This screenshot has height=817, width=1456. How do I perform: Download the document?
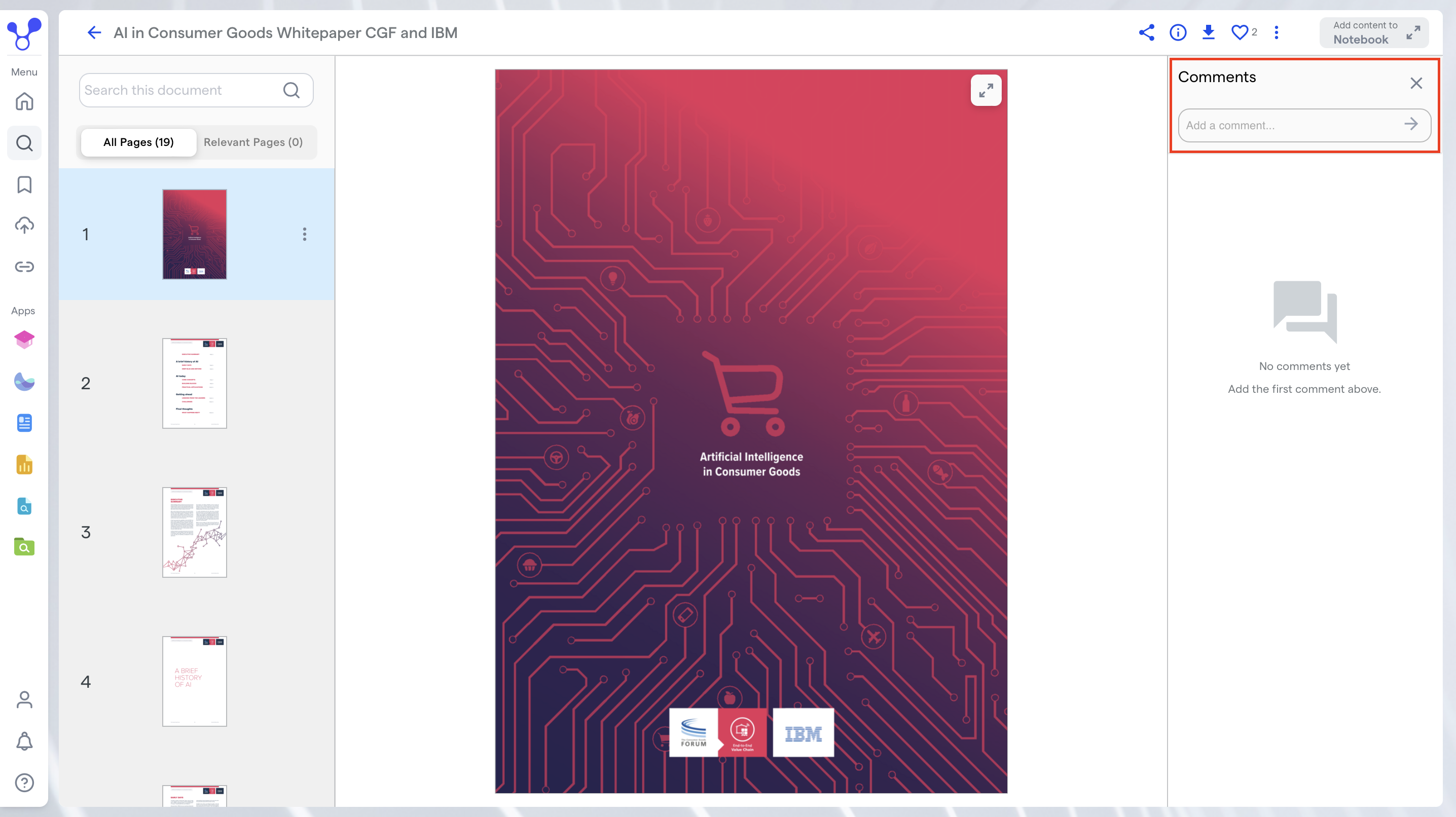click(x=1209, y=33)
